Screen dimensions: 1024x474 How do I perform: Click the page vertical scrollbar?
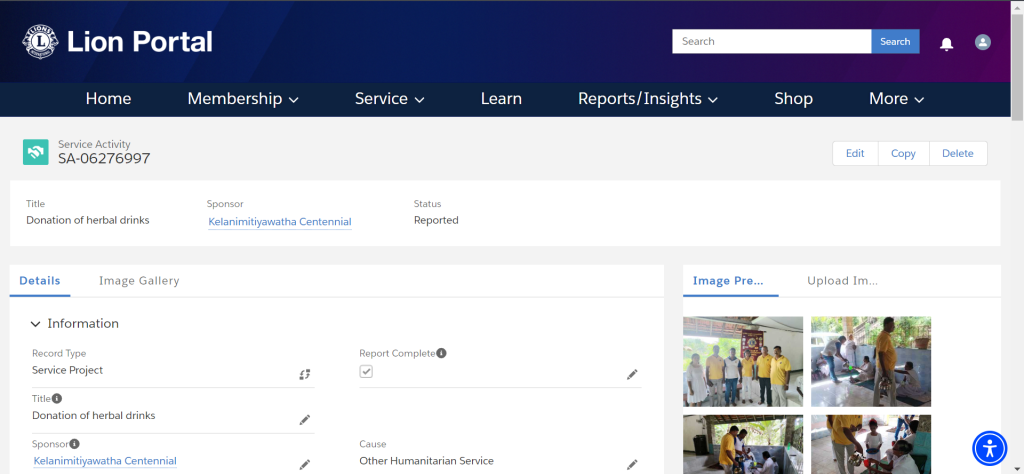[1017, 67]
